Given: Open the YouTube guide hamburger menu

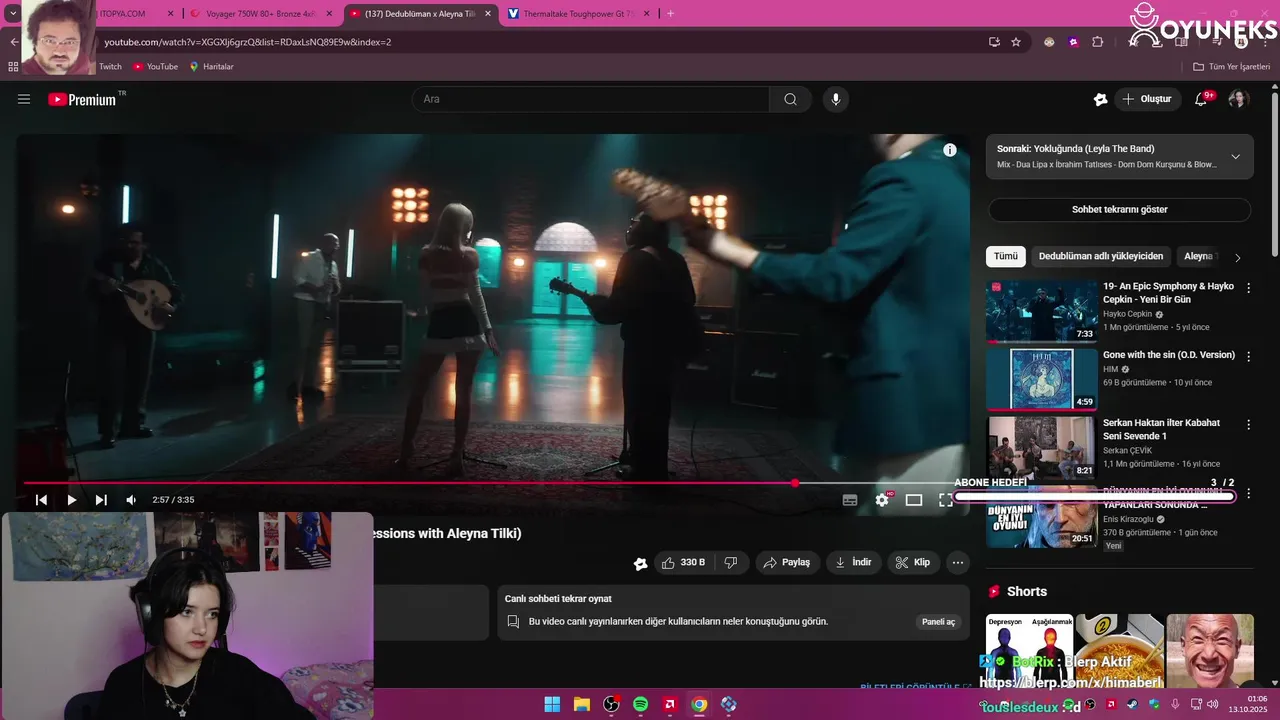Looking at the screenshot, I should coord(24,99).
